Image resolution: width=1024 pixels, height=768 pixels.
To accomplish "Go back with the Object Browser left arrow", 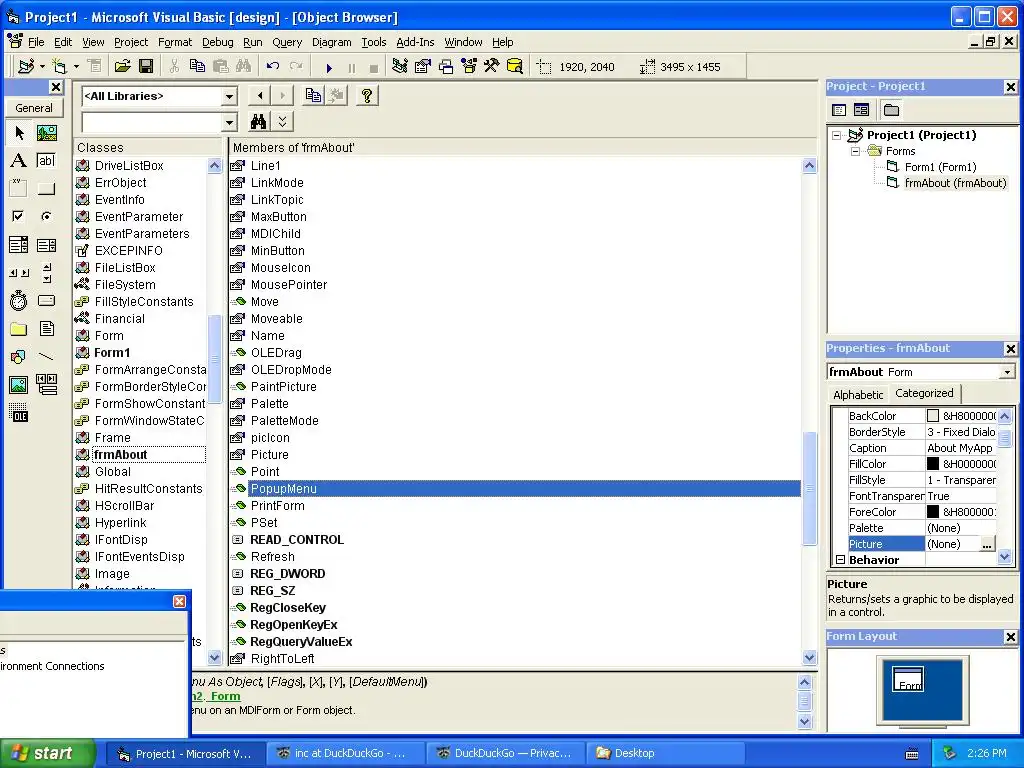I will coord(260,96).
